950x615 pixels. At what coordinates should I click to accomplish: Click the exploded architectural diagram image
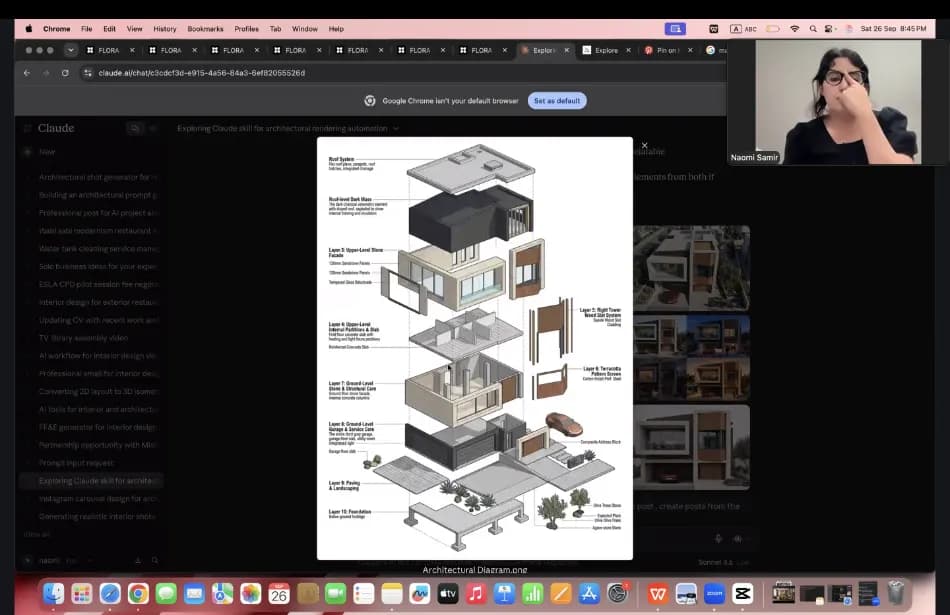(474, 348)
